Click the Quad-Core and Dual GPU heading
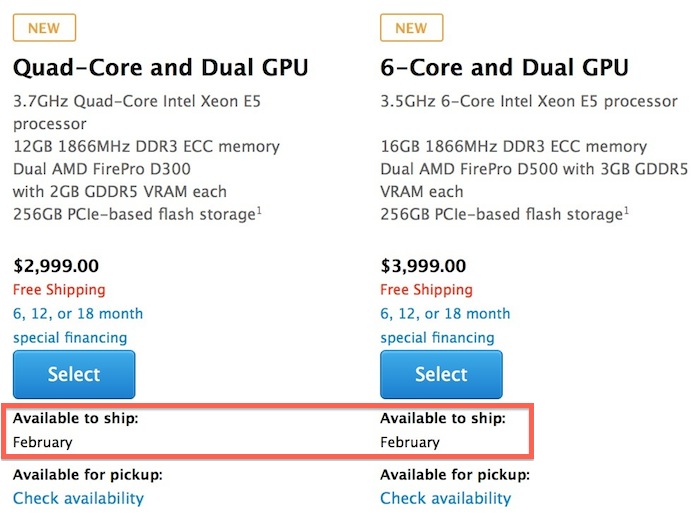Image resolution: width=700 pixels, height=518 pixels. coord(160,68)
